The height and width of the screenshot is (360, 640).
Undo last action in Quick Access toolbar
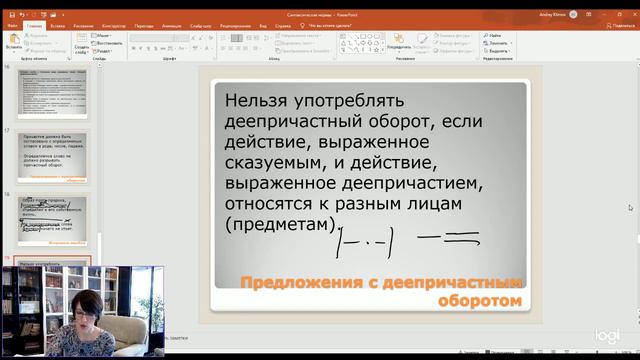tap(22, 15)
